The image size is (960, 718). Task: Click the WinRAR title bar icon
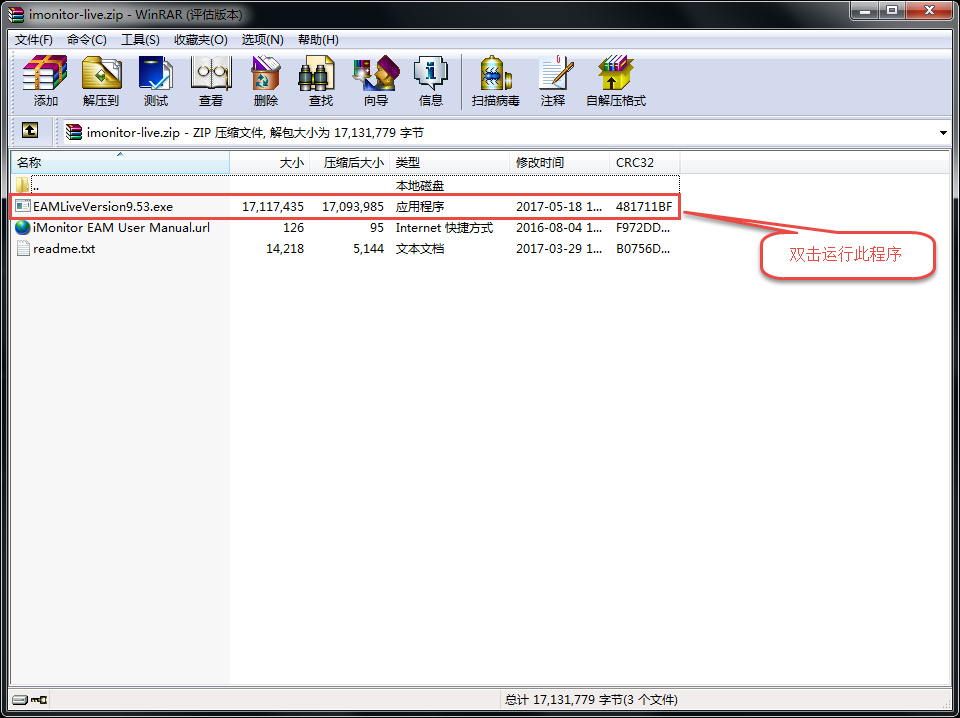(x=16, y=13)
